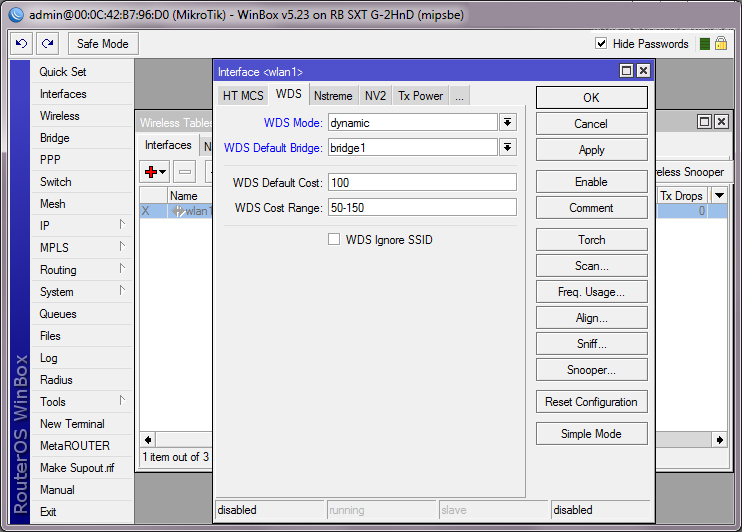Click the Reset Configuration button
The width and height of the screenshot is (742, 532).
pyautogui.click(x=592, y=402)
